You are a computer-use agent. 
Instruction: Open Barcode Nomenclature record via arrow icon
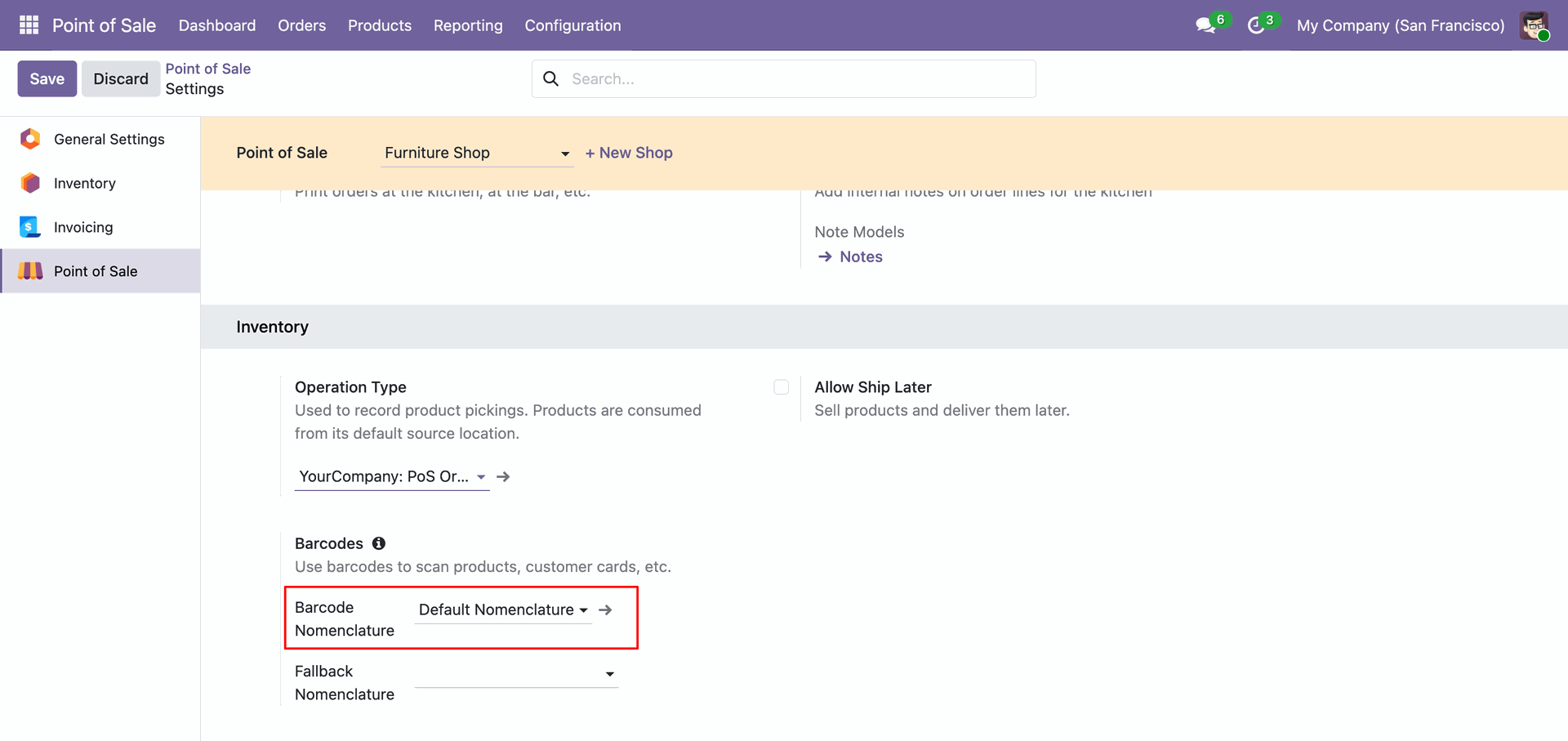(605, 610)
